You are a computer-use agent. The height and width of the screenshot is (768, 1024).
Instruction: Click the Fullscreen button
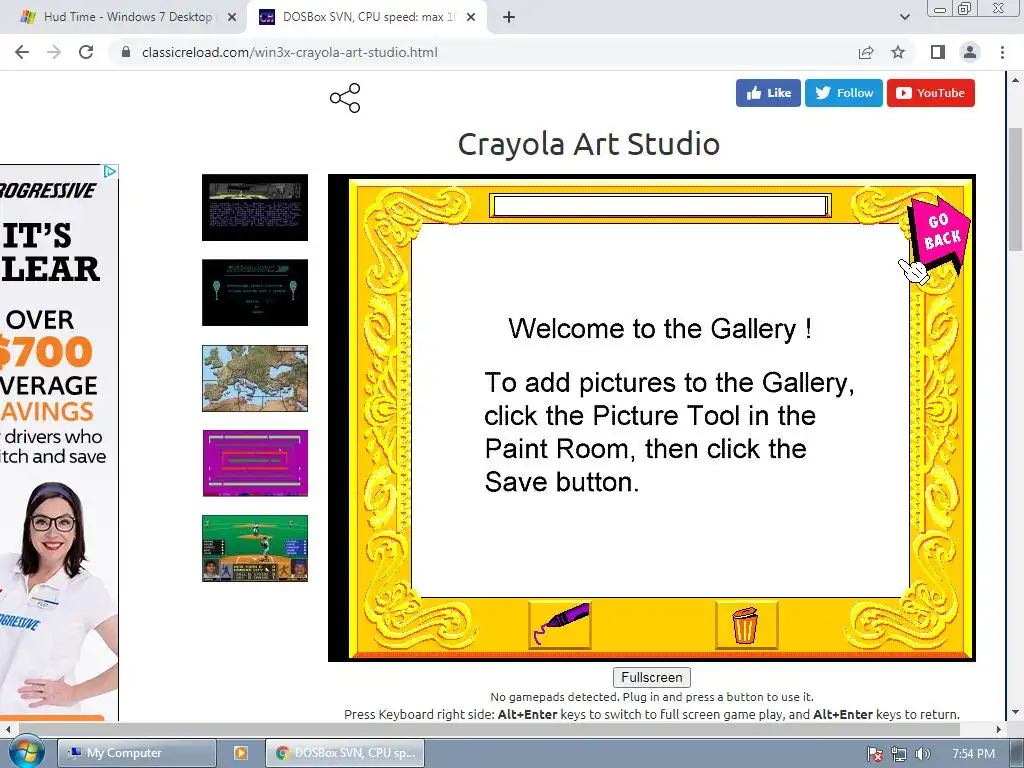[x=652, y=677]
